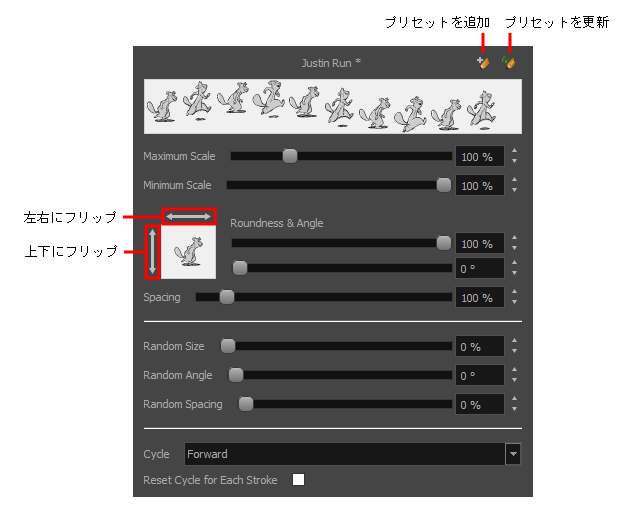Viewport: 635px width, 507px height.
Task: Increase Spacing with up arrow
Action: 514,292
